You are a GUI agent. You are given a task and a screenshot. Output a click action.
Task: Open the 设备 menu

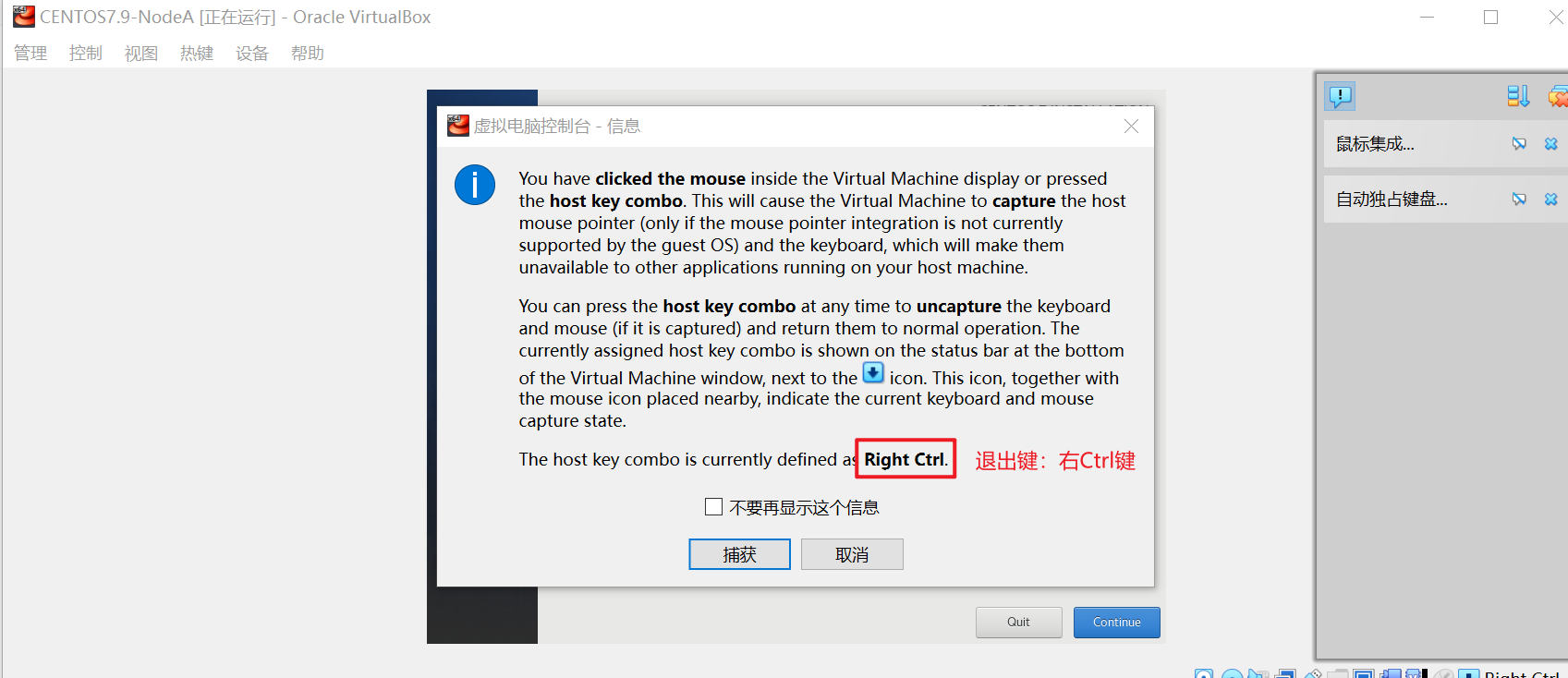tap(252, 54)
